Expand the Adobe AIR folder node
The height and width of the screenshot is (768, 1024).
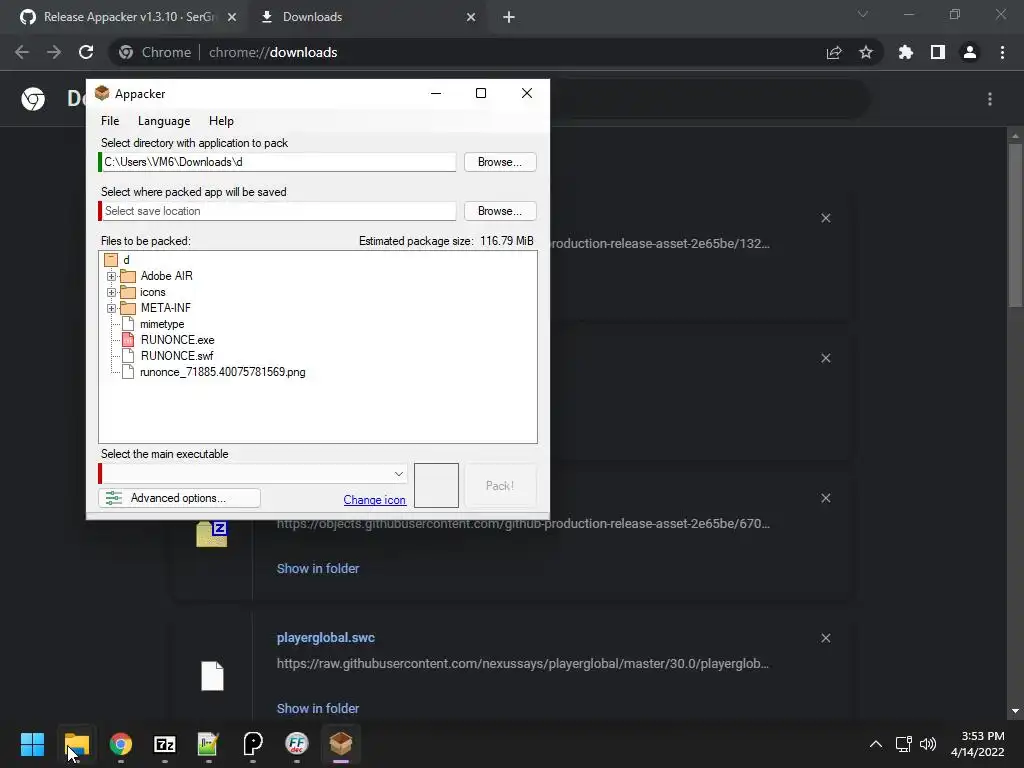click(x=111, y=276)
